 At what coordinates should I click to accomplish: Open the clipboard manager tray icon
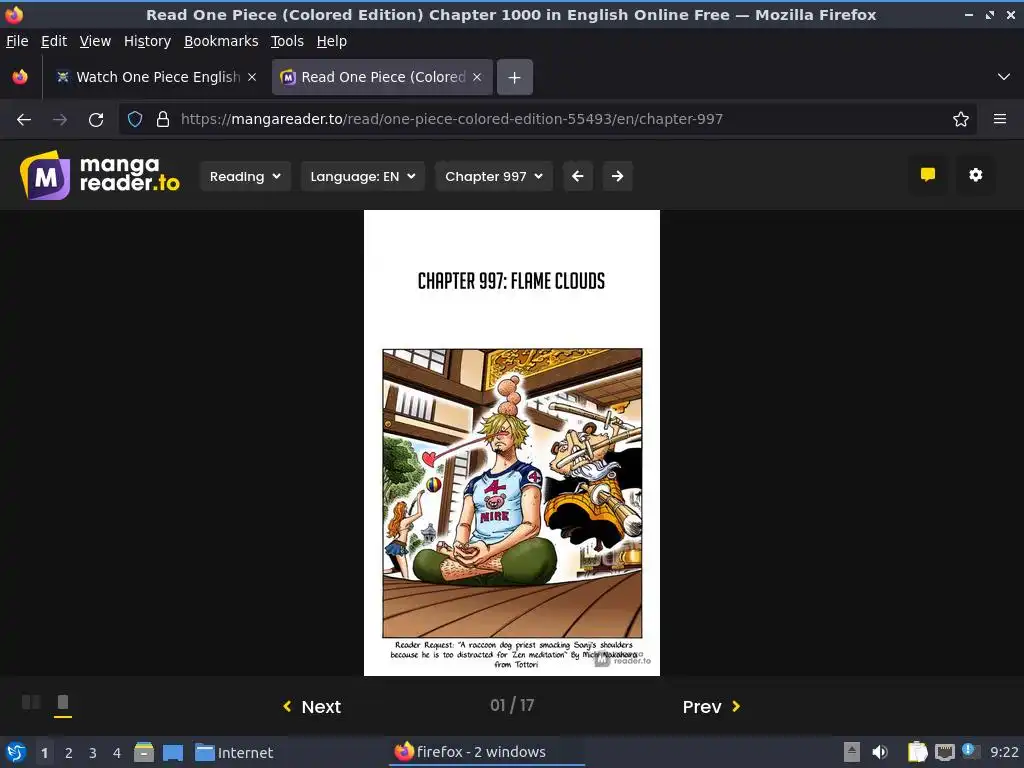[917, 752]
